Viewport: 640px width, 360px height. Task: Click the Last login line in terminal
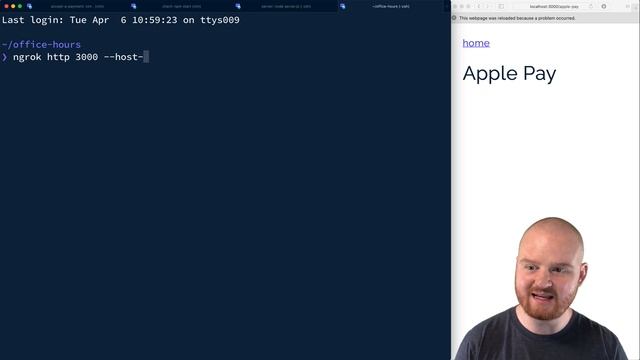[x=121, y=20]
